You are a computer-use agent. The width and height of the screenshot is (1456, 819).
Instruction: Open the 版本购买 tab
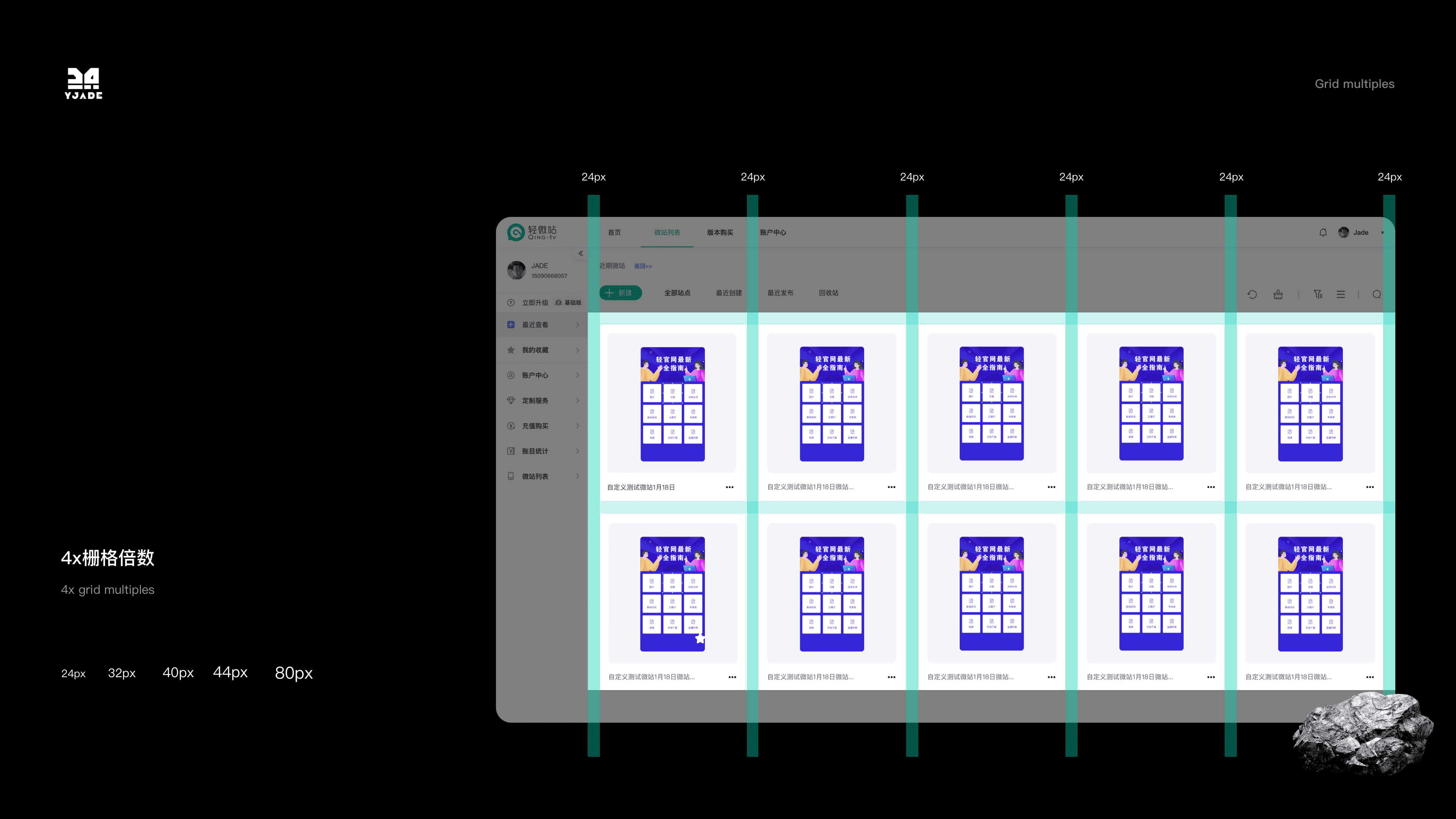point(720,233)
